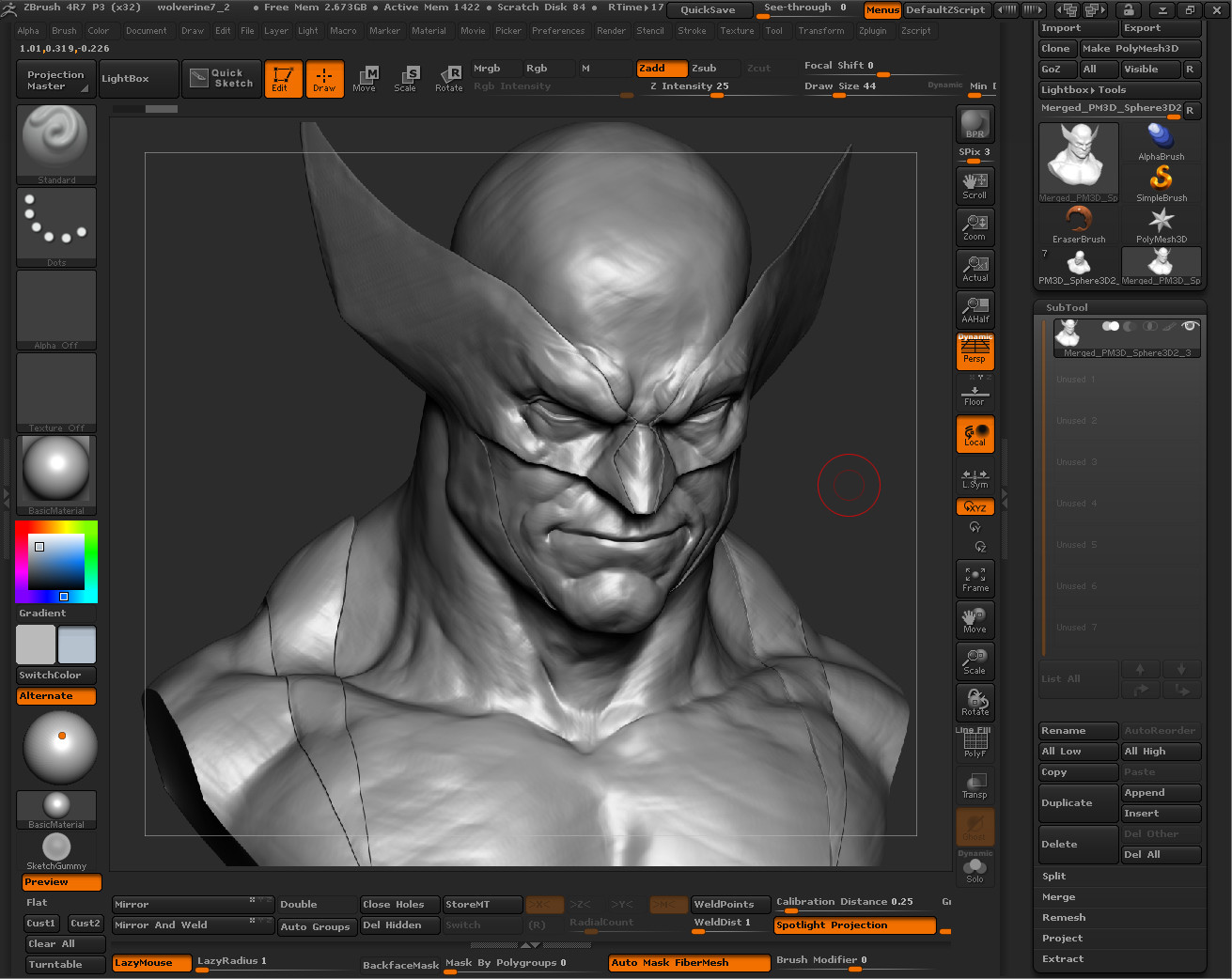Select the Zoom canvas tool
1232x979 pixels.
[x=975, y=225]
